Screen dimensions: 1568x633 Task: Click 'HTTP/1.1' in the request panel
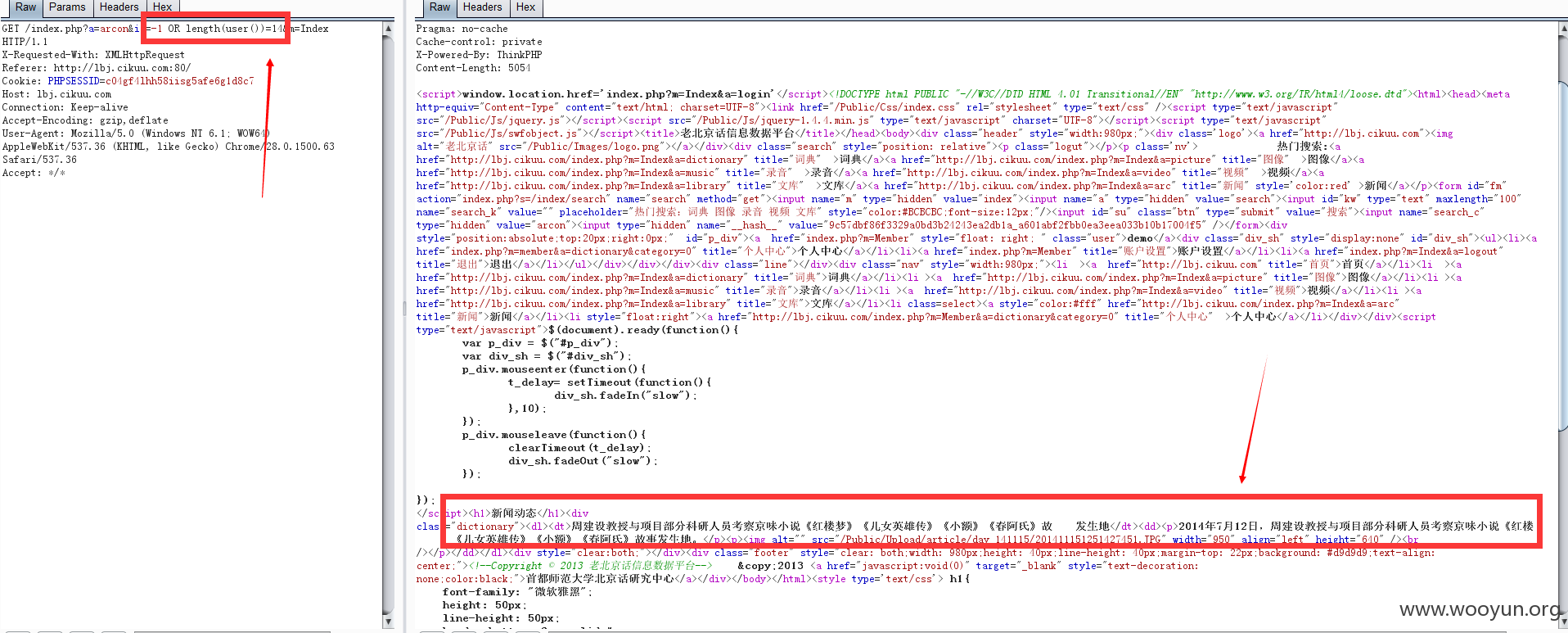click(x=25, y=42)
